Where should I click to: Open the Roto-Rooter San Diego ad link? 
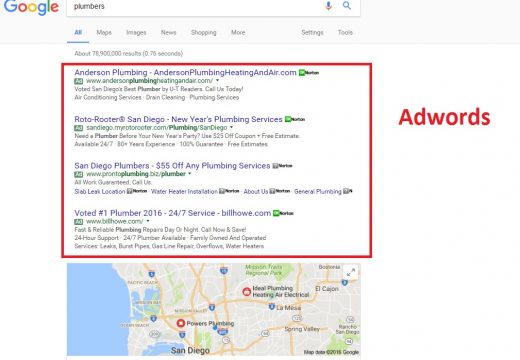tap(178, 119)
